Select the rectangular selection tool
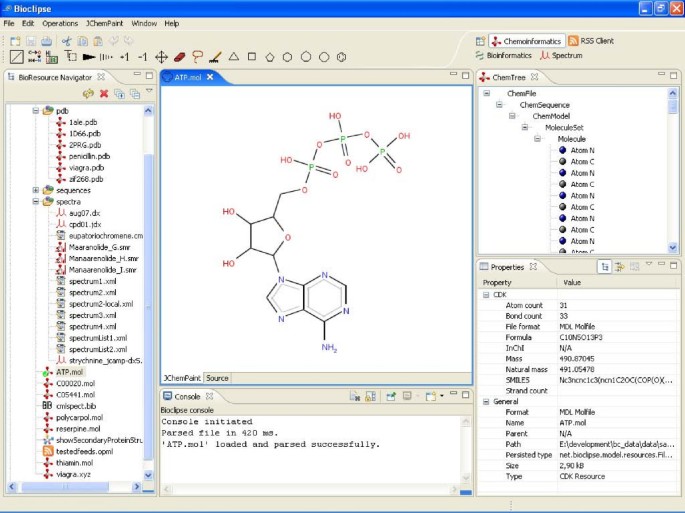Image resolution: width=685 pixels, height=513 pixels. tap(70, 56)
